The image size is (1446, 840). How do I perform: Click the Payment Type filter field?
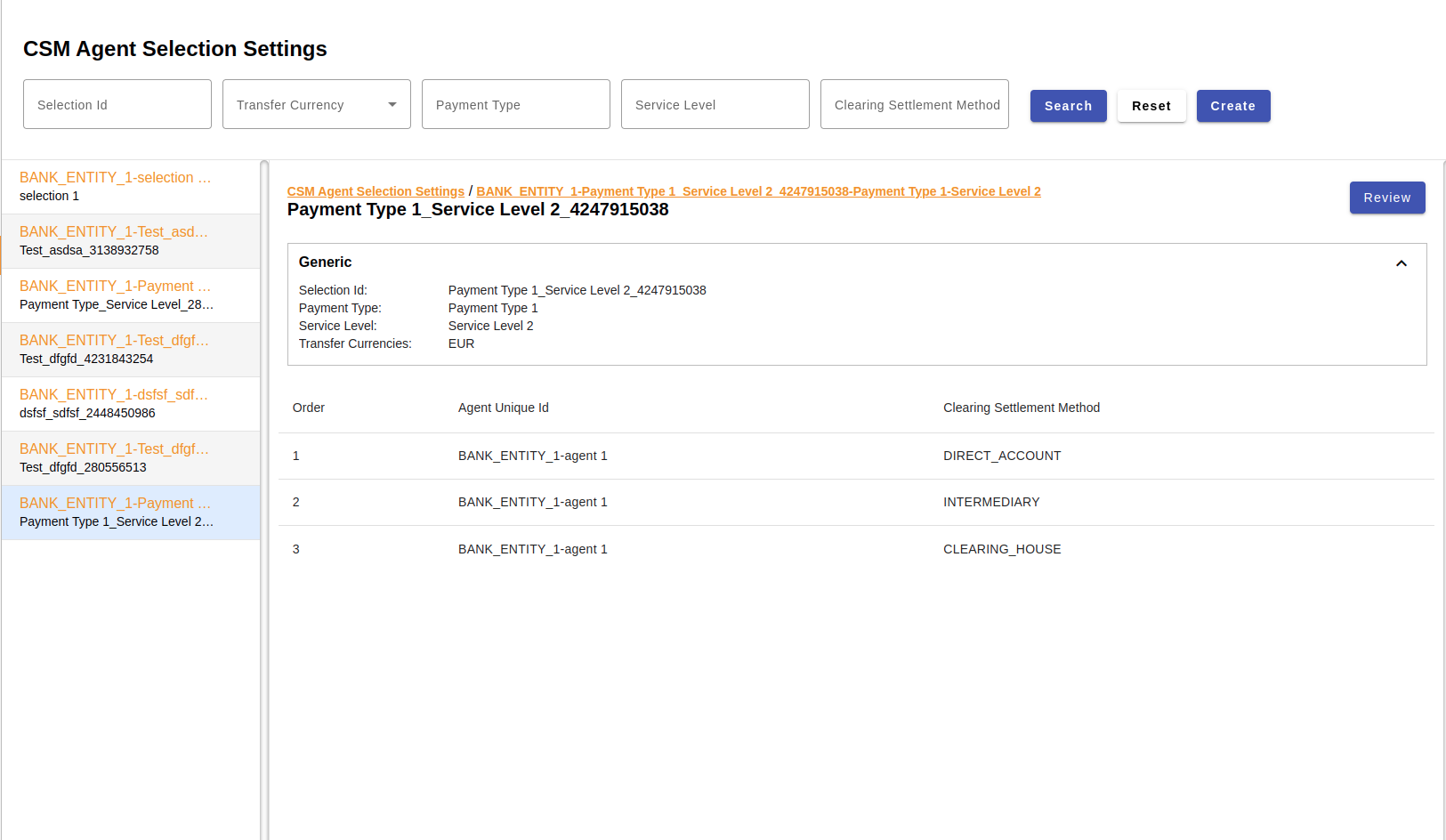pos(515,105)
